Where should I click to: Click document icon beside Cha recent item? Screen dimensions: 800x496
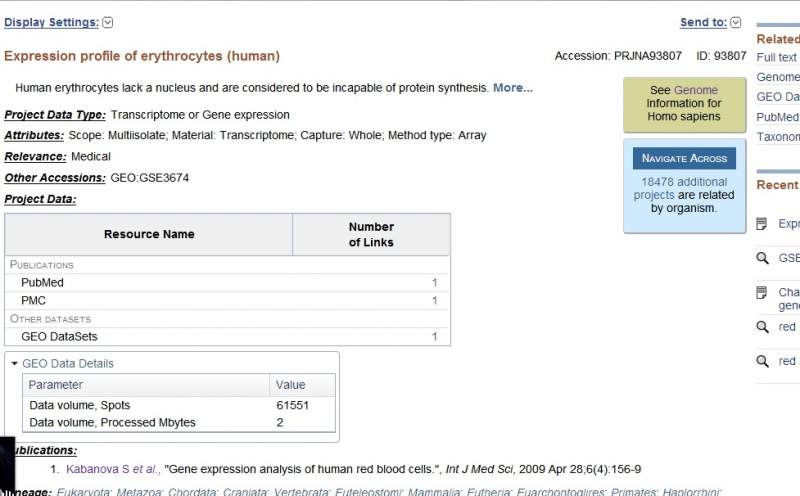[762, 292]
